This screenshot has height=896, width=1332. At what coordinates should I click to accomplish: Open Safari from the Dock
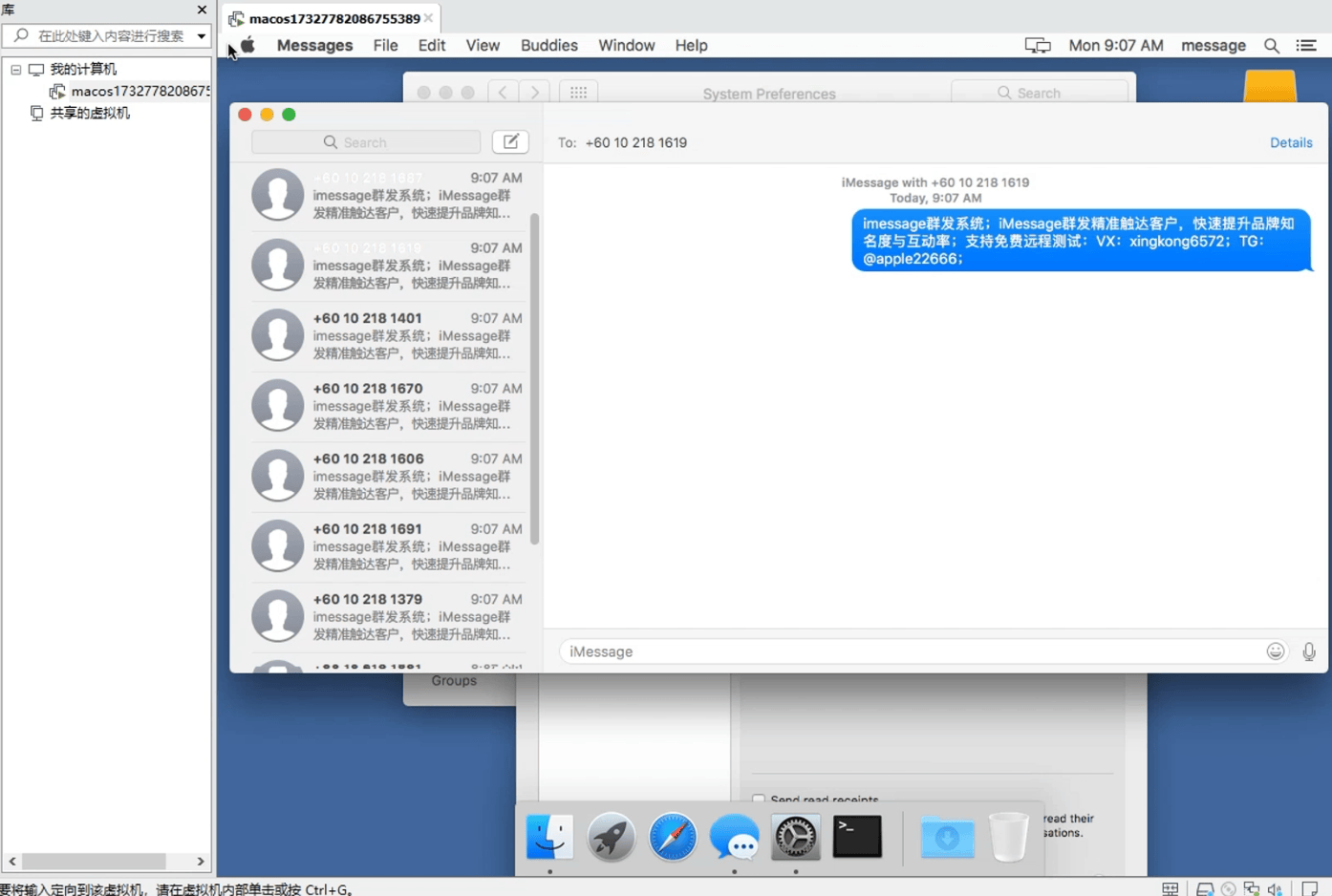(673, 837)
